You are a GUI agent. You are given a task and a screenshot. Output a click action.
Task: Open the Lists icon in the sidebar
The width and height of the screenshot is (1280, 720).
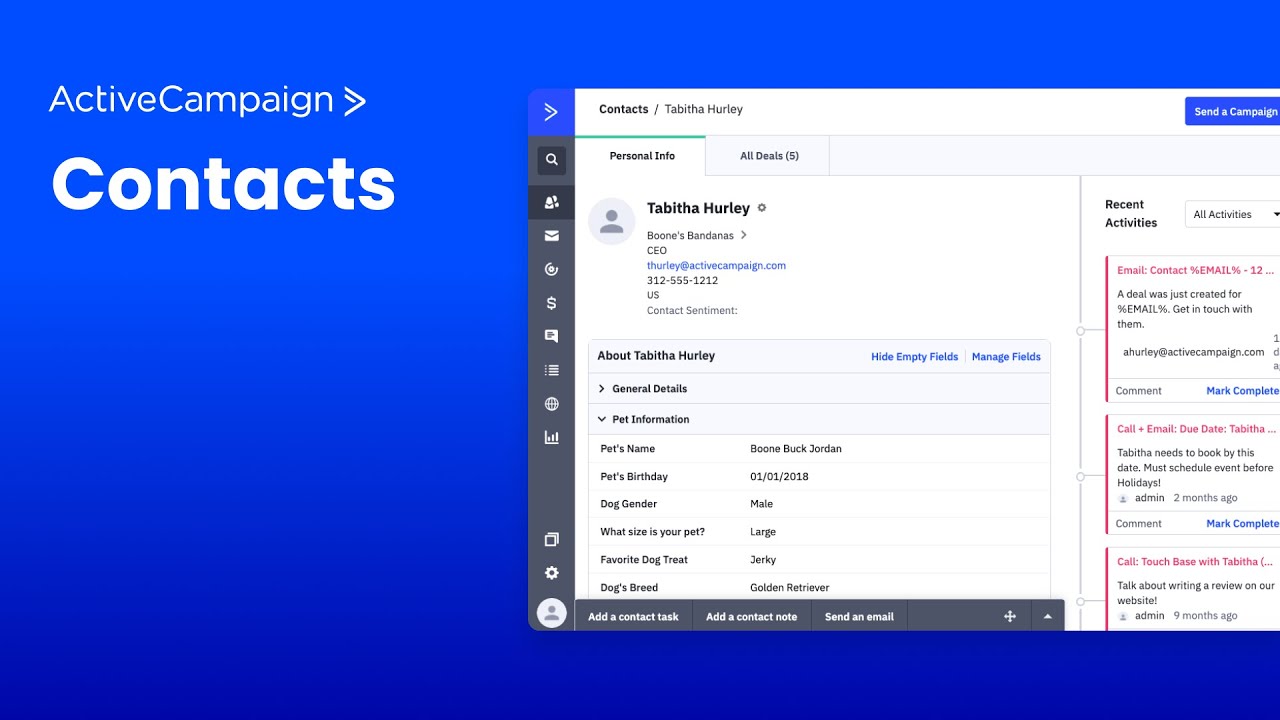point(551,370)
